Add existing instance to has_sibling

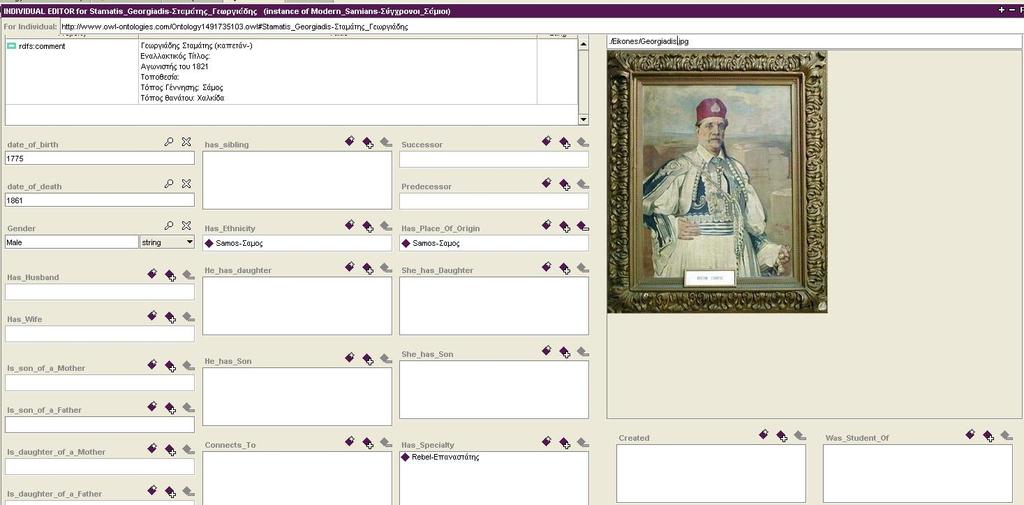(x=368, y=142)
